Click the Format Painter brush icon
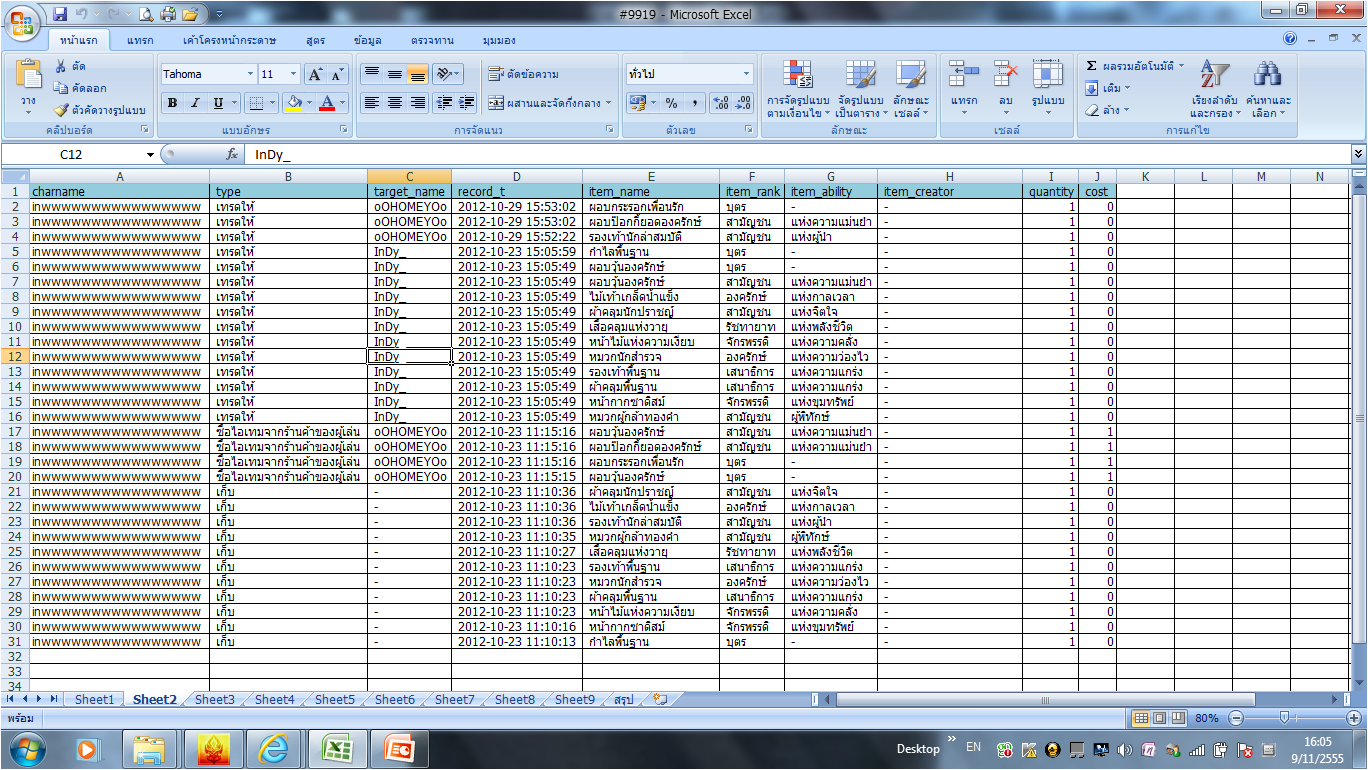This screenshot has height=770, width=1368. [61, 110]
